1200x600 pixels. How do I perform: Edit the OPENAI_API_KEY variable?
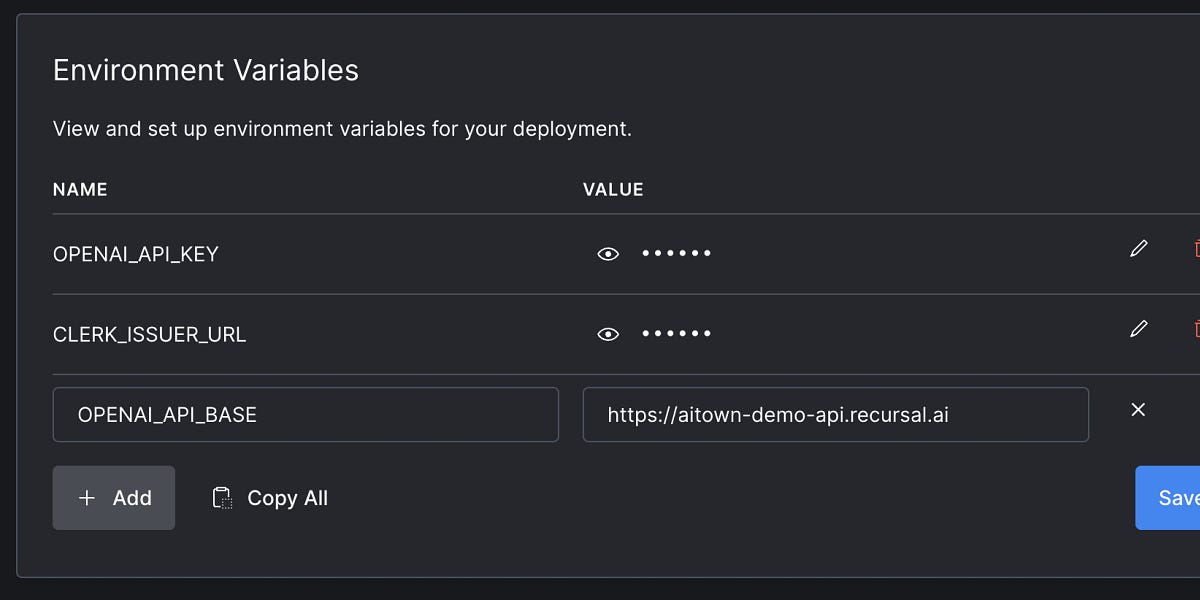pyautogui.click(x=1138, y=248)
